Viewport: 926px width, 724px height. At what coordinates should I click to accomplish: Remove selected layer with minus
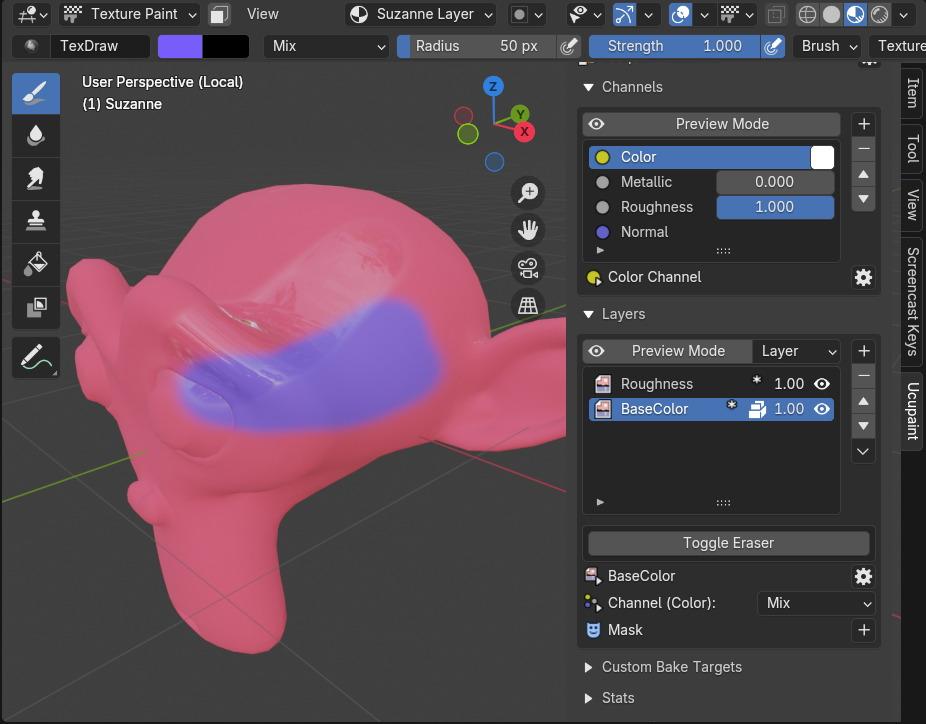tap(863, 376)
